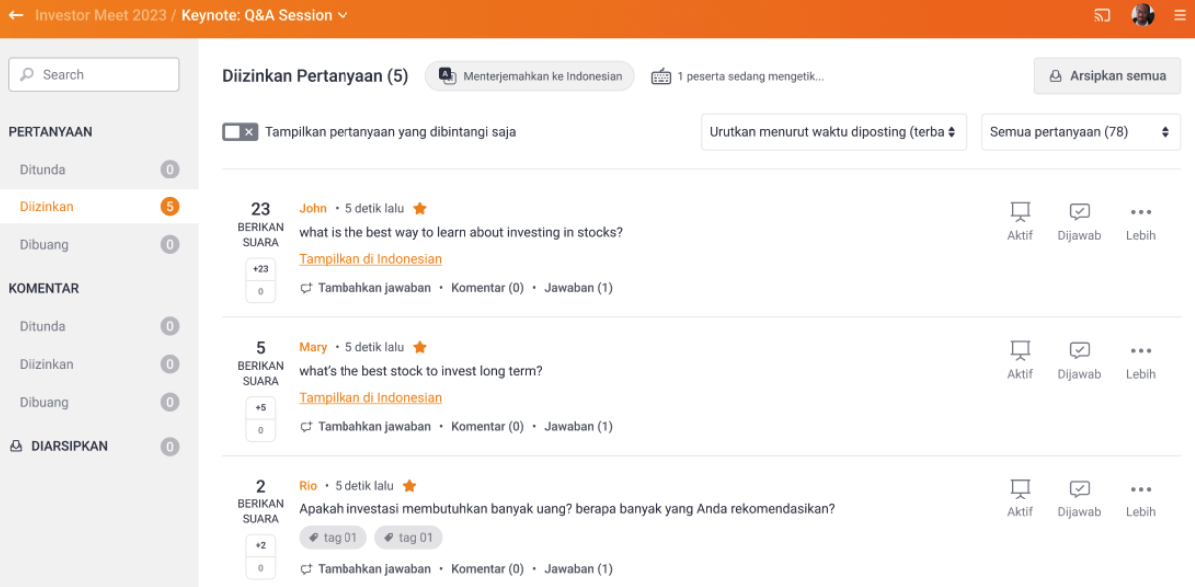
Task: Toggle show starred questions only
Action: click(240, 132)
